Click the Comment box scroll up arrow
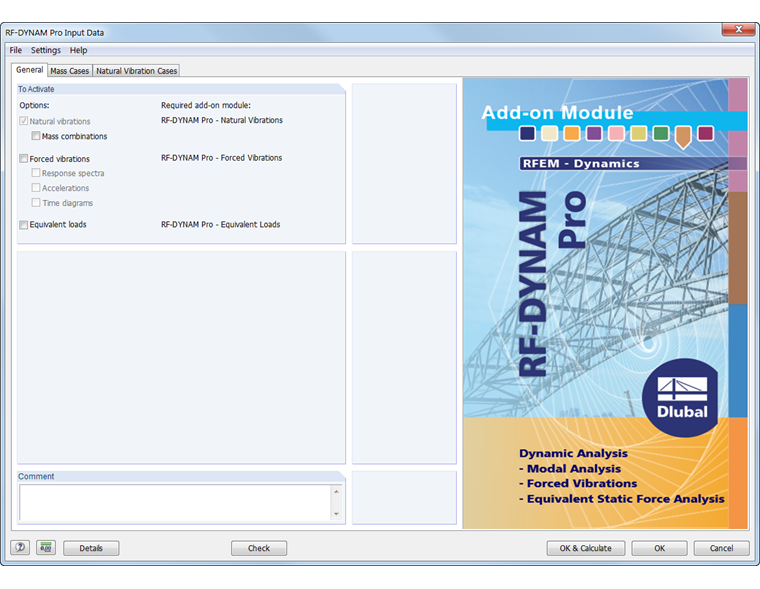 [336, 492]
